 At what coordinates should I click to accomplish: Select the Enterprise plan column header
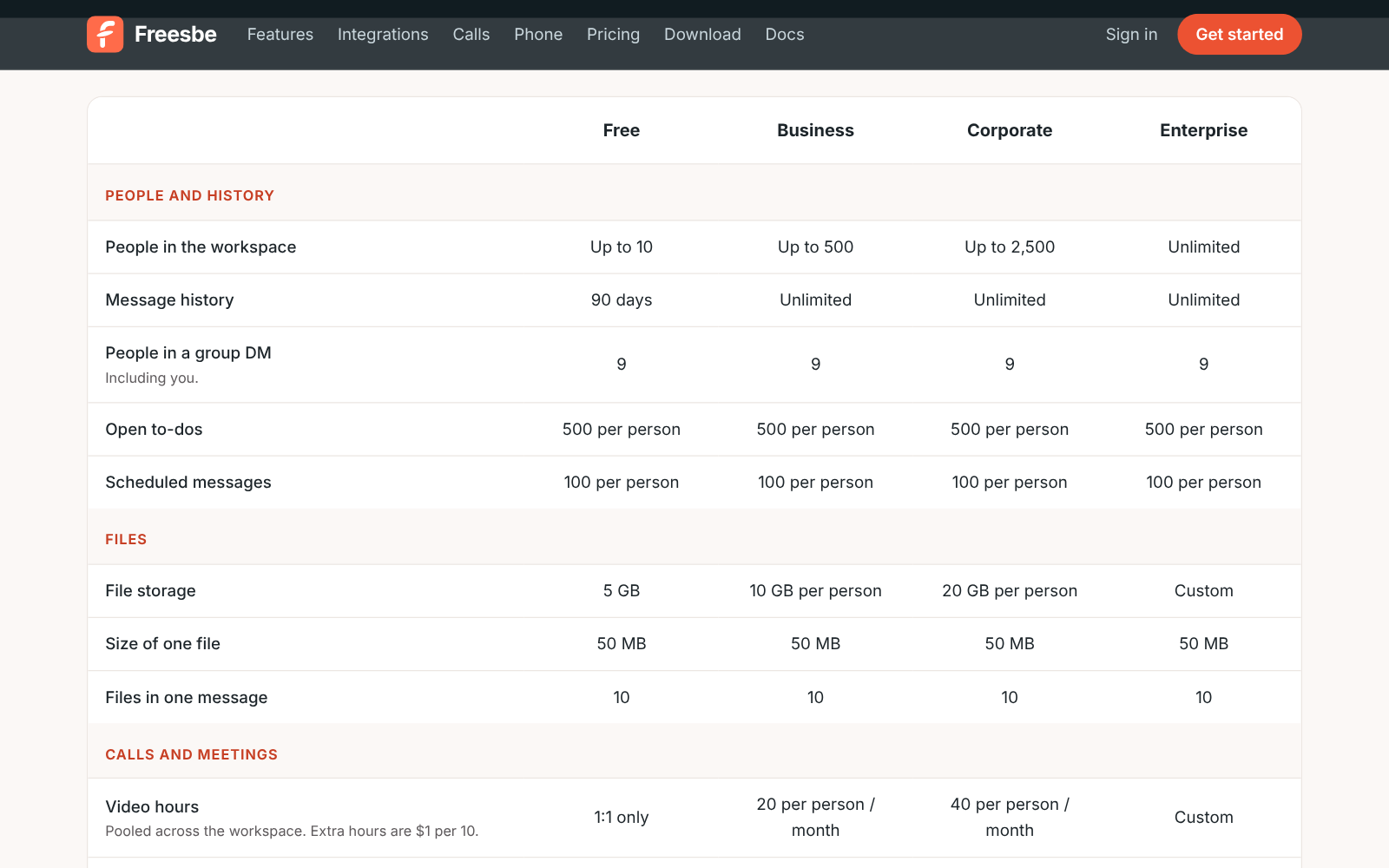[x=1203, y=130]
